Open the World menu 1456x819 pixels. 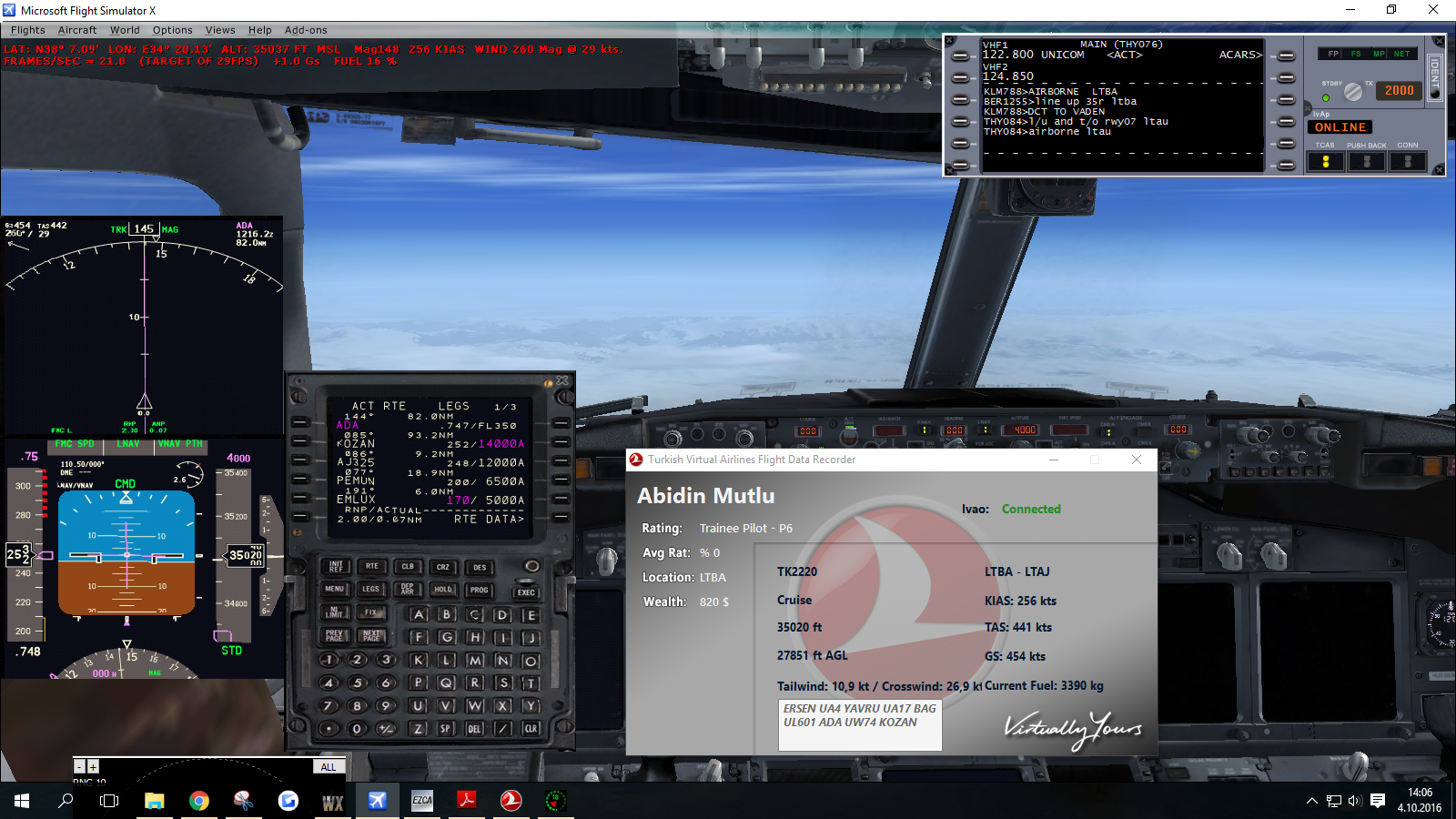point(125,30)
